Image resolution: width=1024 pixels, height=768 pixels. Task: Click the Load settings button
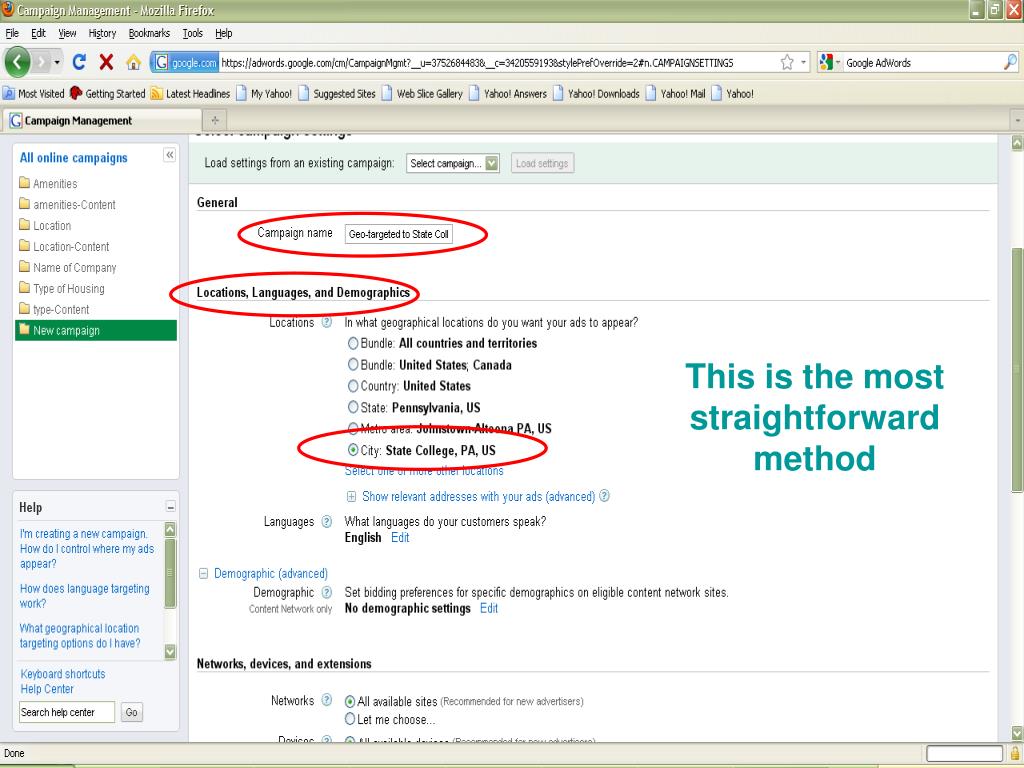542,163
